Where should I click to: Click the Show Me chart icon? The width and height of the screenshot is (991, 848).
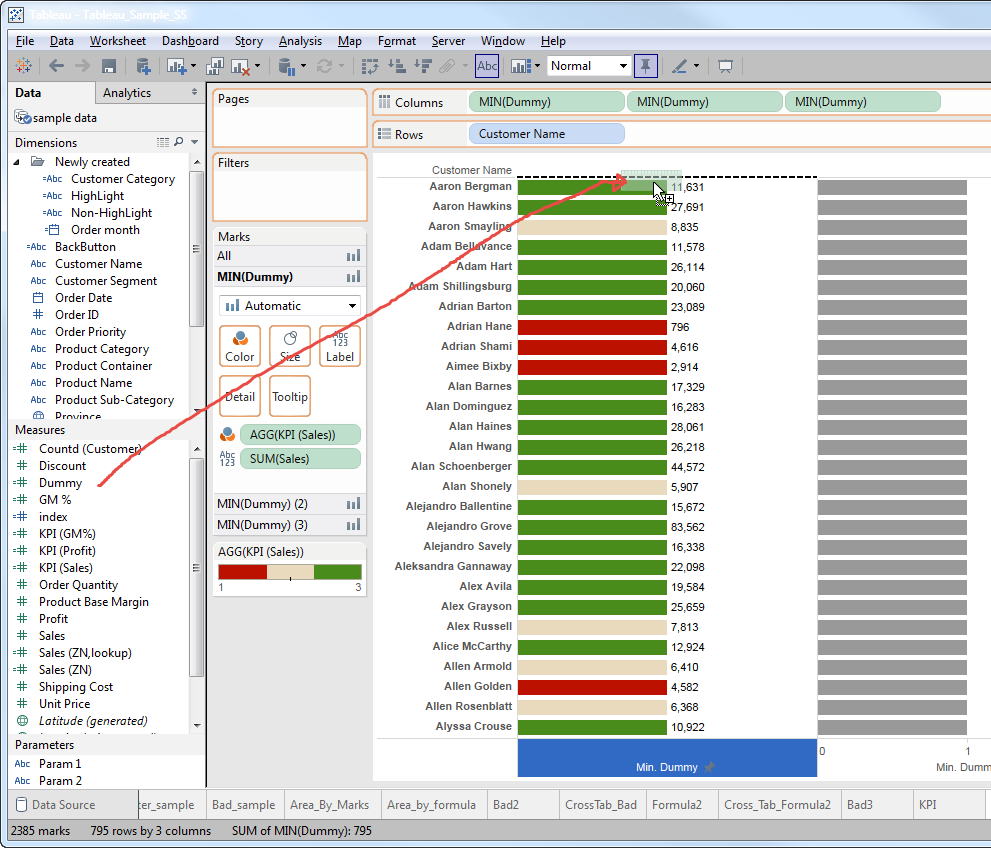[521, 66]
